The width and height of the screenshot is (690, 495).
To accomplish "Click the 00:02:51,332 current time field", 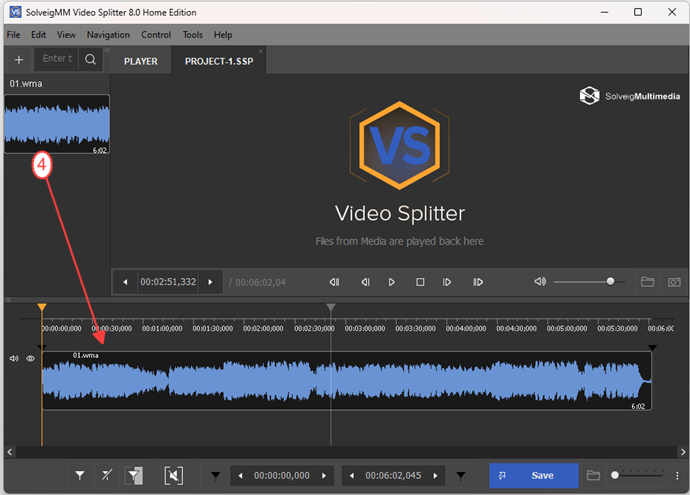I will tap(168, 282).
